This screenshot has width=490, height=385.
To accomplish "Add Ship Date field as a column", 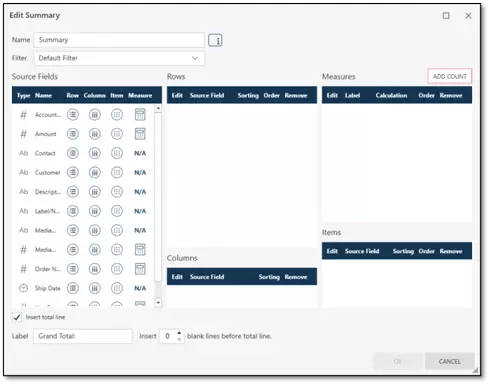I will (x=95, y=288).
